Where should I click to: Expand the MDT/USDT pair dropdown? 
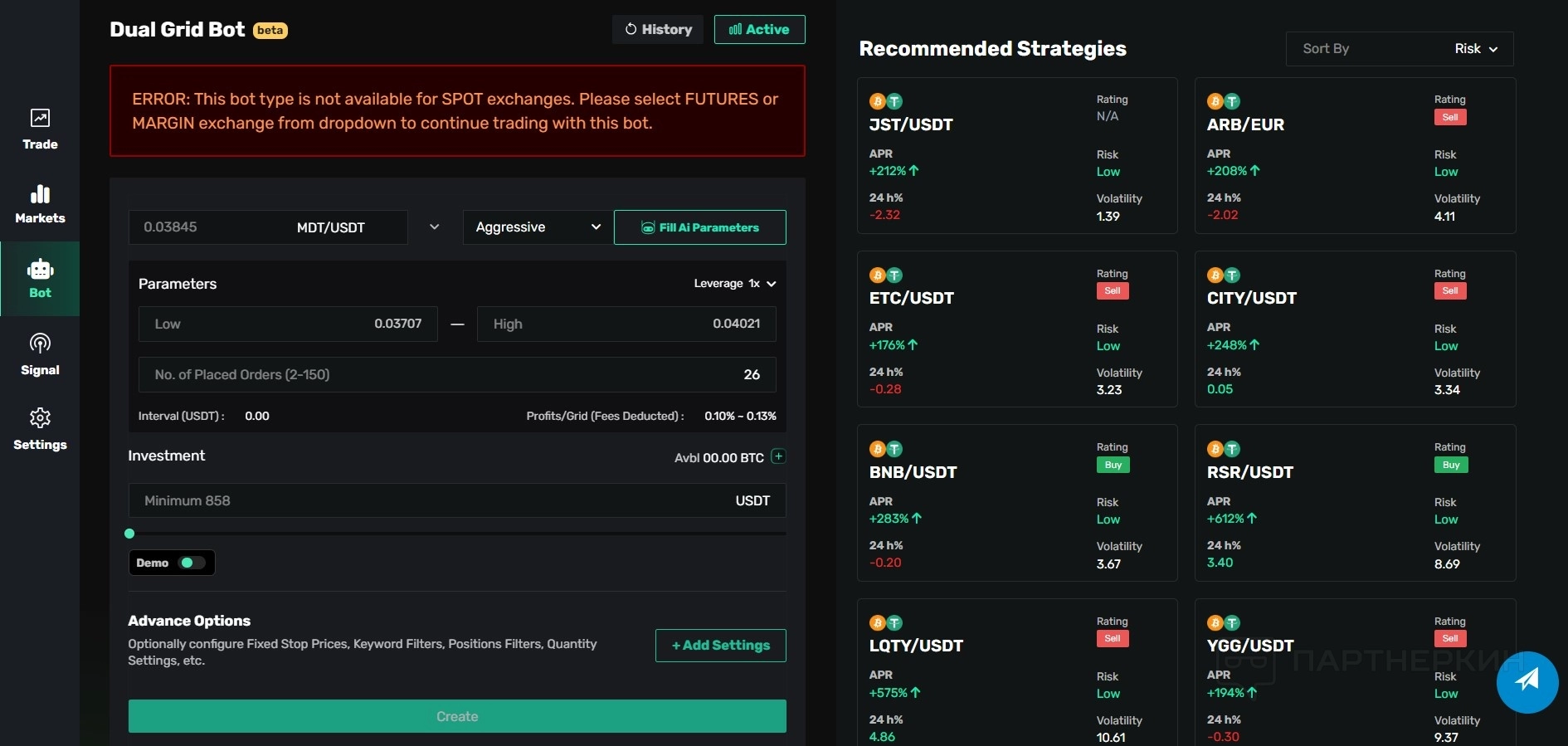(x=434, y=227)
